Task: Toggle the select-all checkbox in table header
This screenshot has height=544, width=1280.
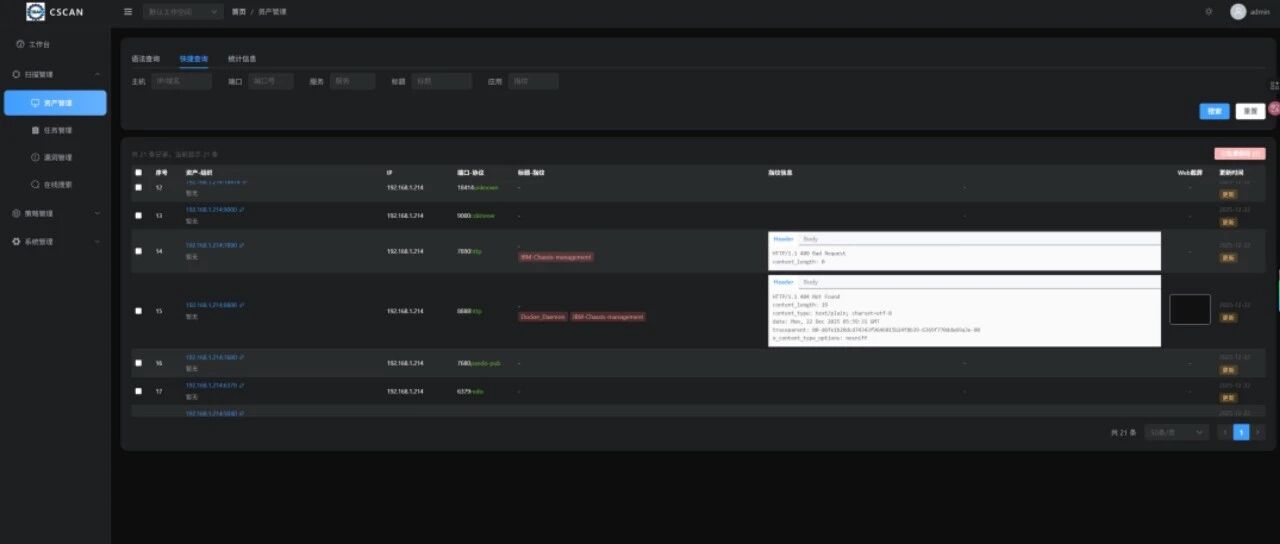Action: 138,173
